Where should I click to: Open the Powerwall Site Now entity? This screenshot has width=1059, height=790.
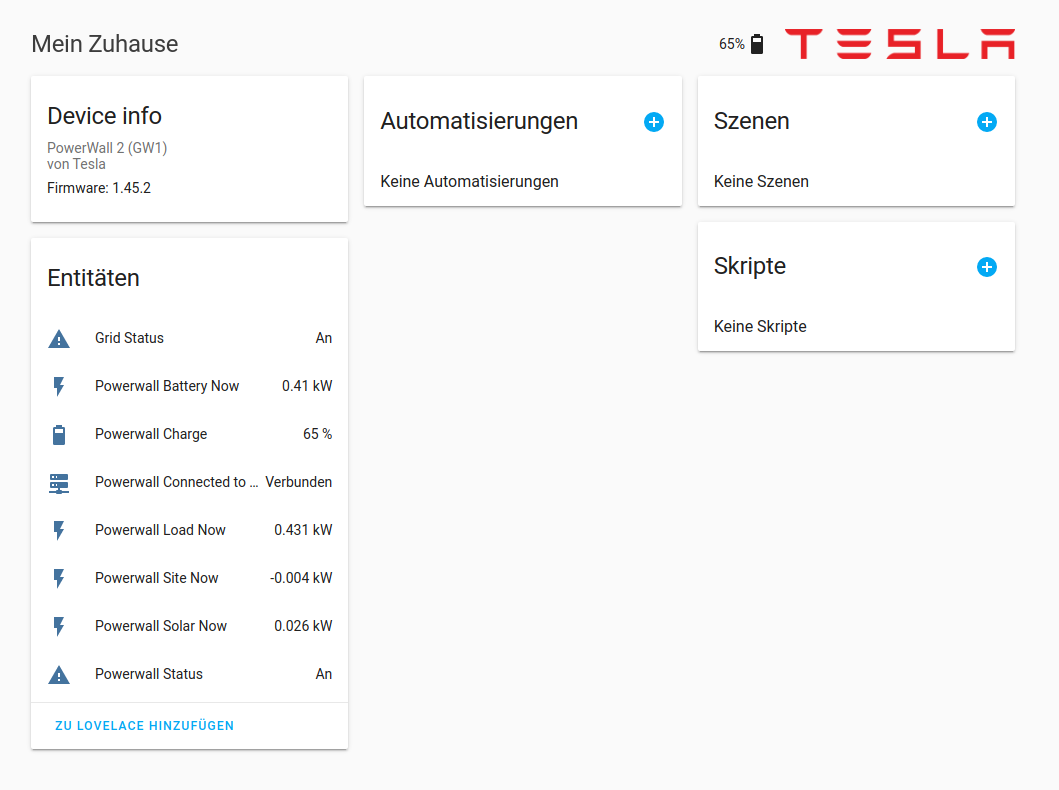click(x=190, y=578)
